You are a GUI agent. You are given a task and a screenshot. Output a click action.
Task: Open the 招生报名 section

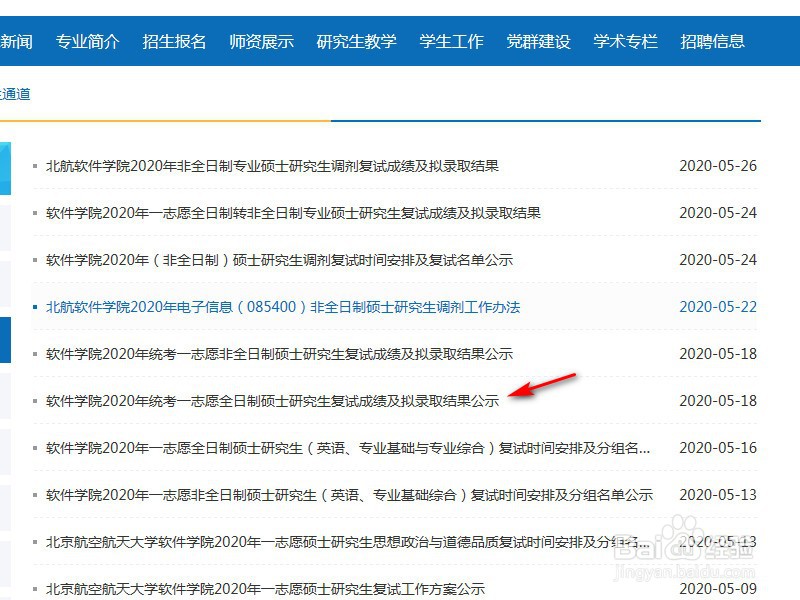[173, 42]
